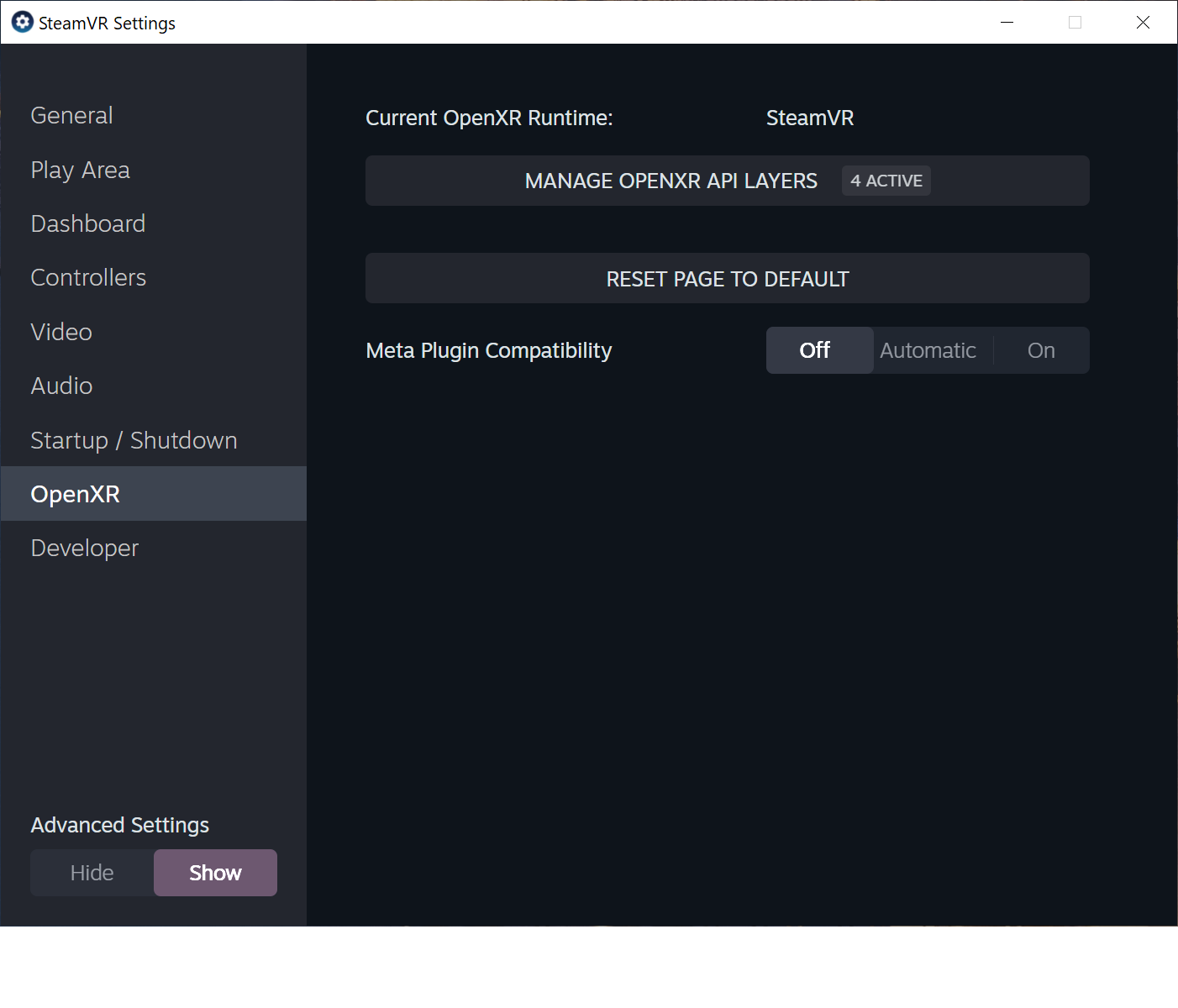
Task: Show the Advanced Settings
Action: point(215,873)
